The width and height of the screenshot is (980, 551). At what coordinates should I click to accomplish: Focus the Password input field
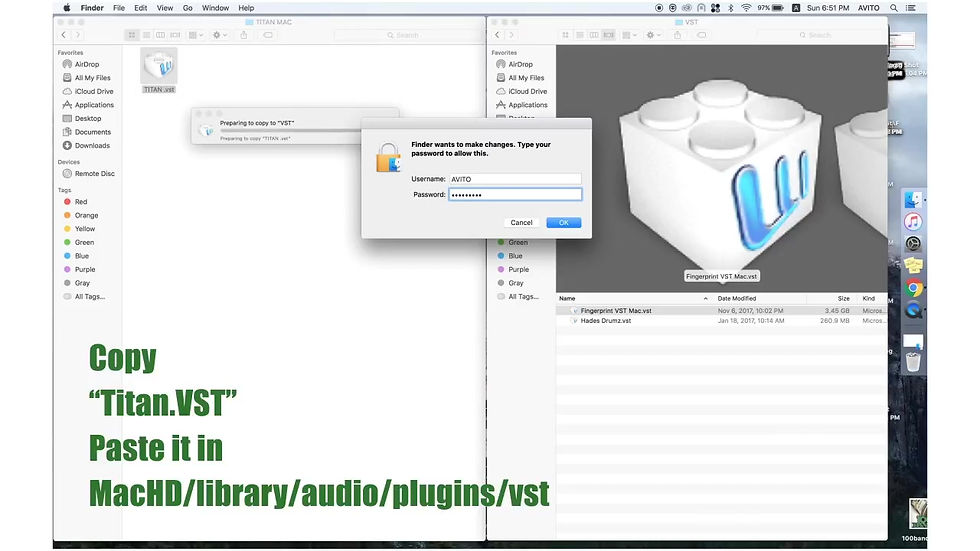tap(515, 194)
